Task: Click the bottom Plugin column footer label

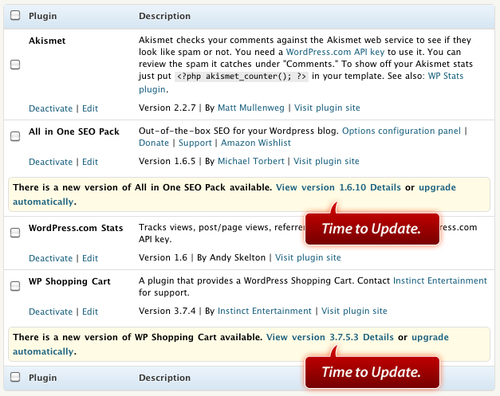Action: tap(43, 378)
